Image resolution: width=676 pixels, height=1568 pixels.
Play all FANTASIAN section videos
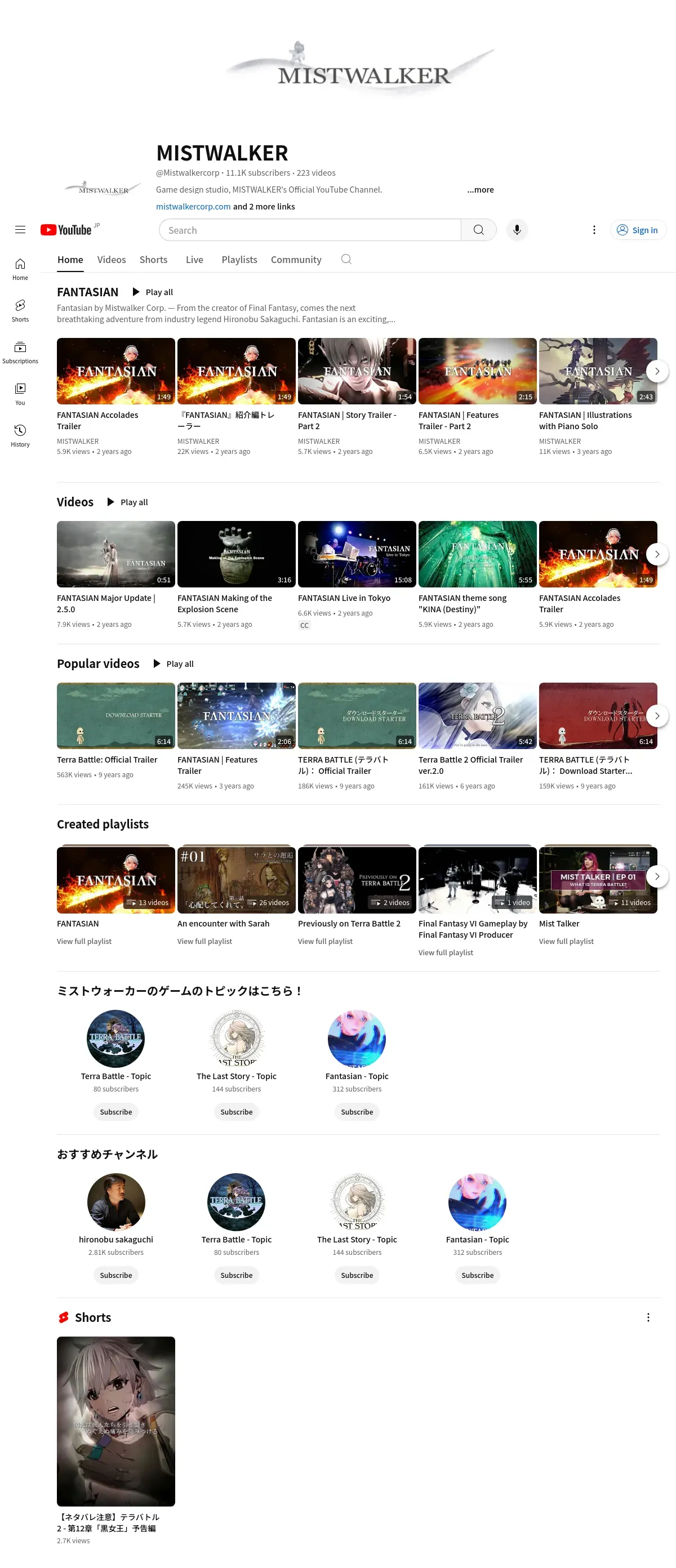point(153,292)
